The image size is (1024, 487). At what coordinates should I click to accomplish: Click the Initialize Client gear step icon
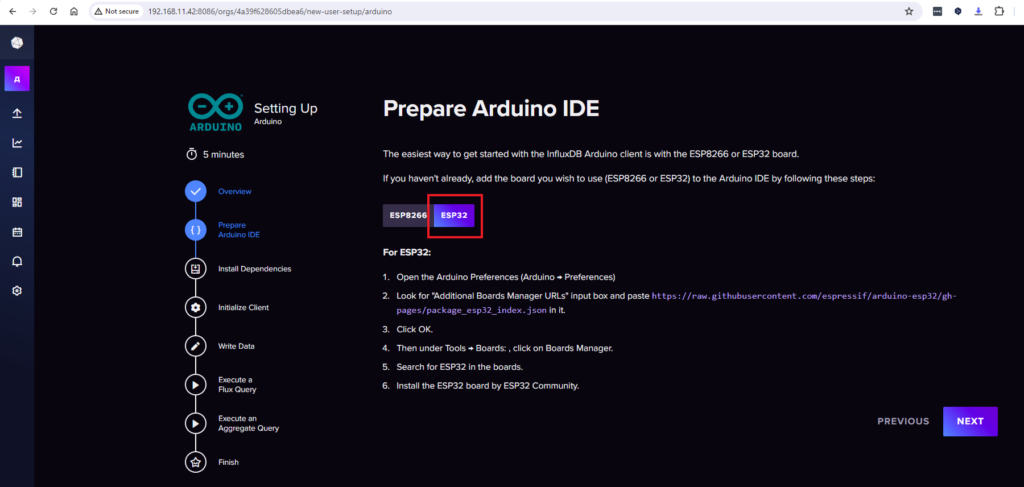[195, 307]
